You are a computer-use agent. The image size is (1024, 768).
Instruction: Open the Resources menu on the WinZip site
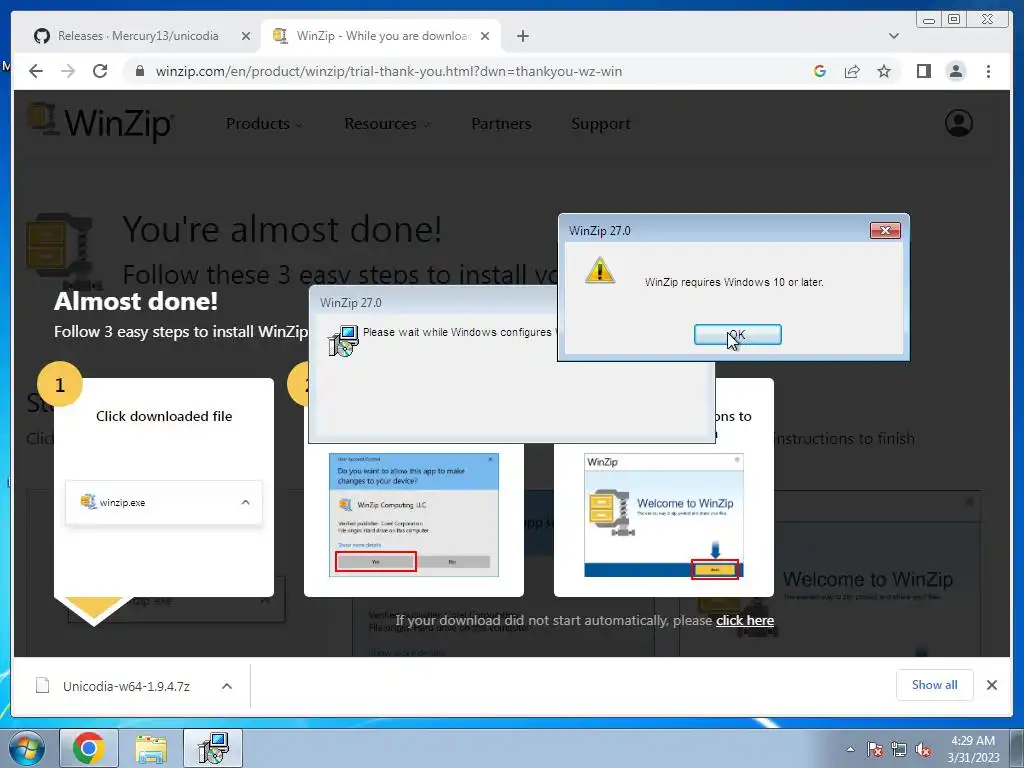[x=387, y=123]
